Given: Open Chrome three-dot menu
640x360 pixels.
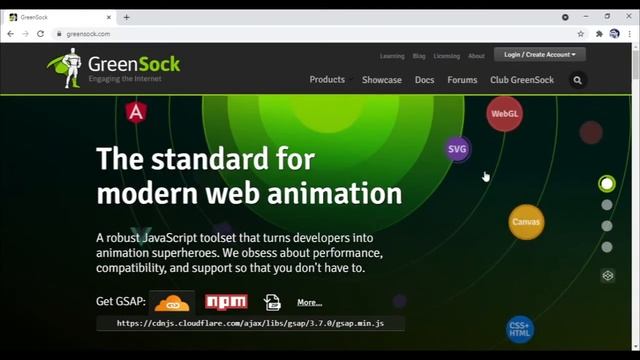Looking at the screenshot, I should [629, 34].
